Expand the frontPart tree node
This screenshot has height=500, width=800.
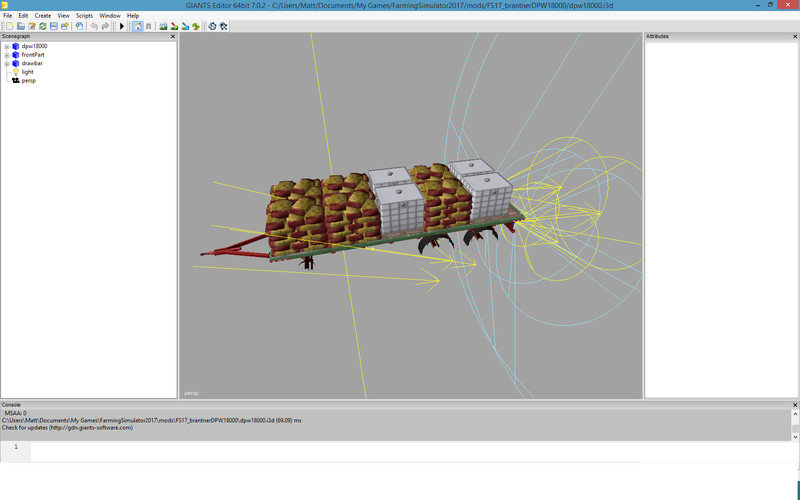pyautogui.click(x=7, y=55)
